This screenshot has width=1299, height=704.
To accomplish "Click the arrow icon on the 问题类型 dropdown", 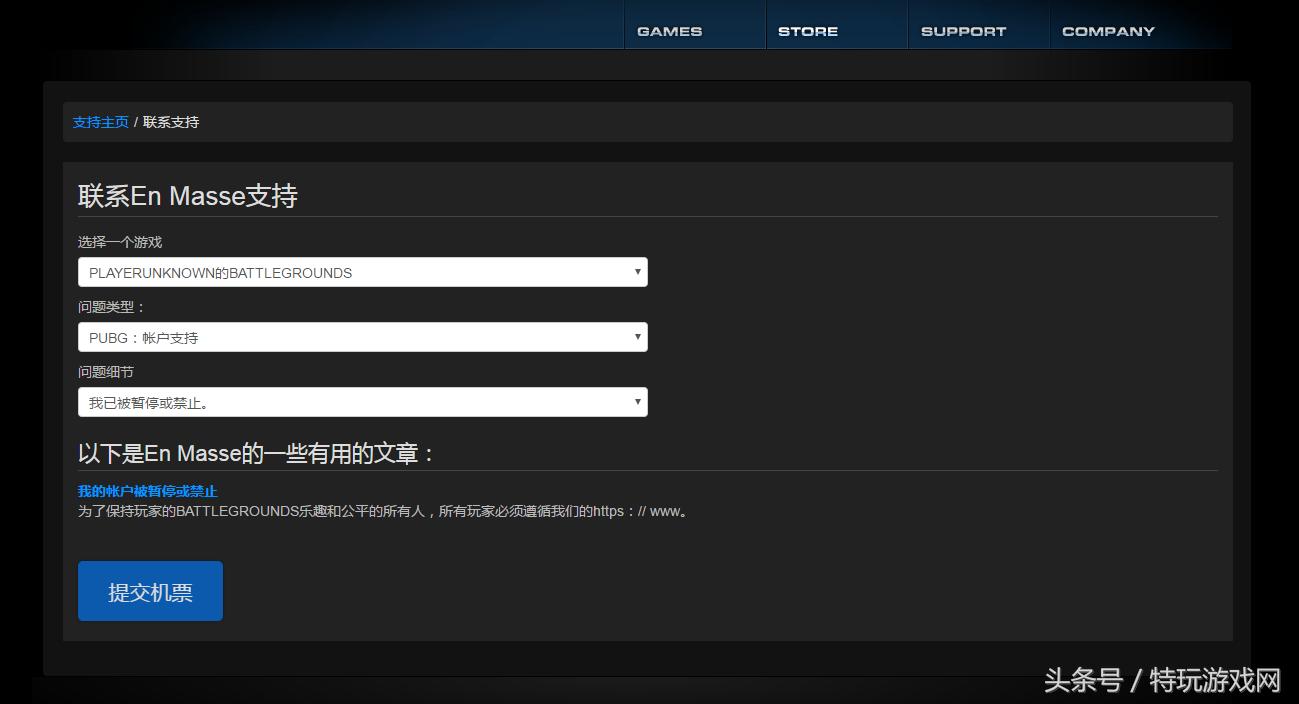I will 638,337.
